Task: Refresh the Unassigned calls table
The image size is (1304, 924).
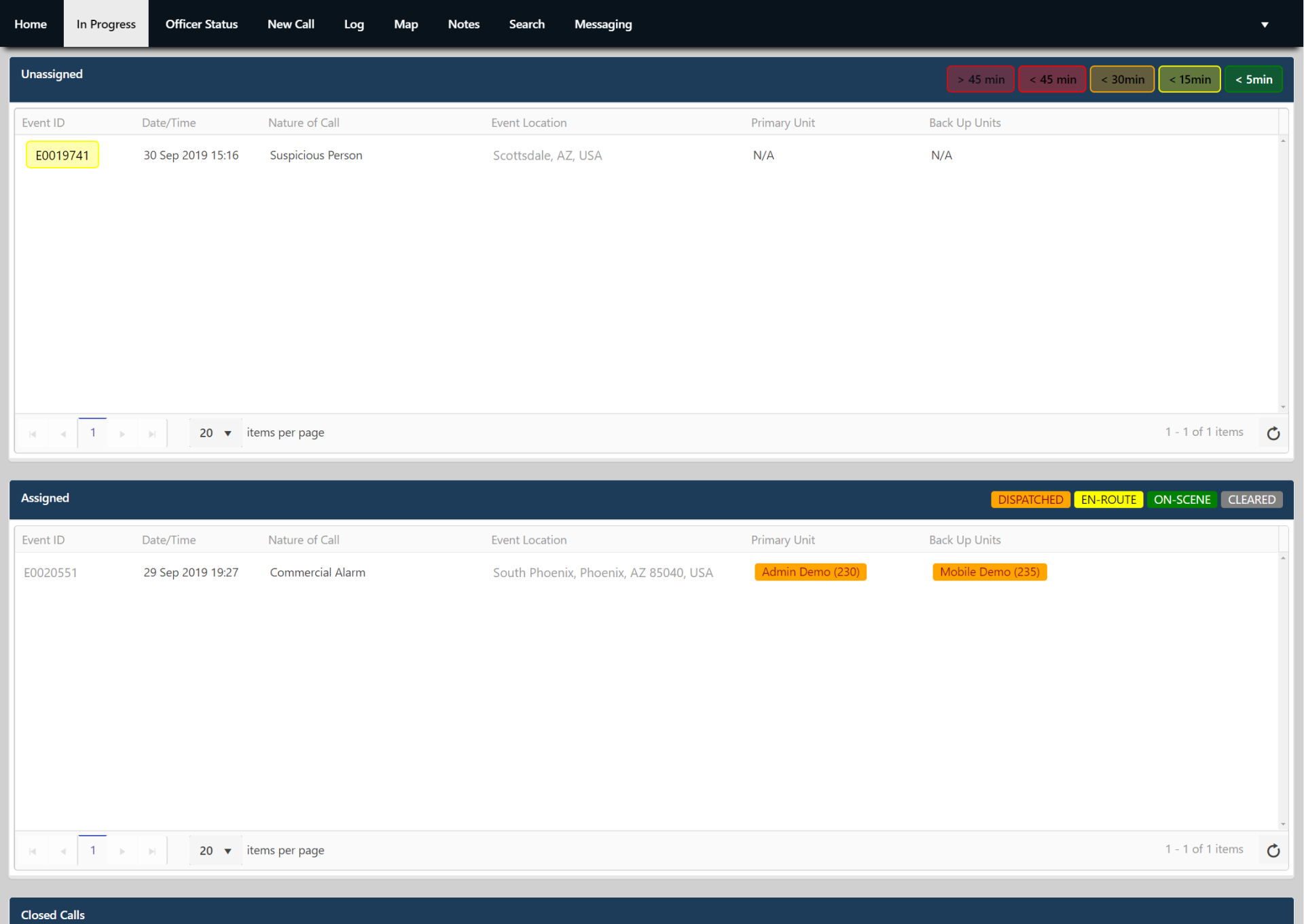Action: point(1273,433)
